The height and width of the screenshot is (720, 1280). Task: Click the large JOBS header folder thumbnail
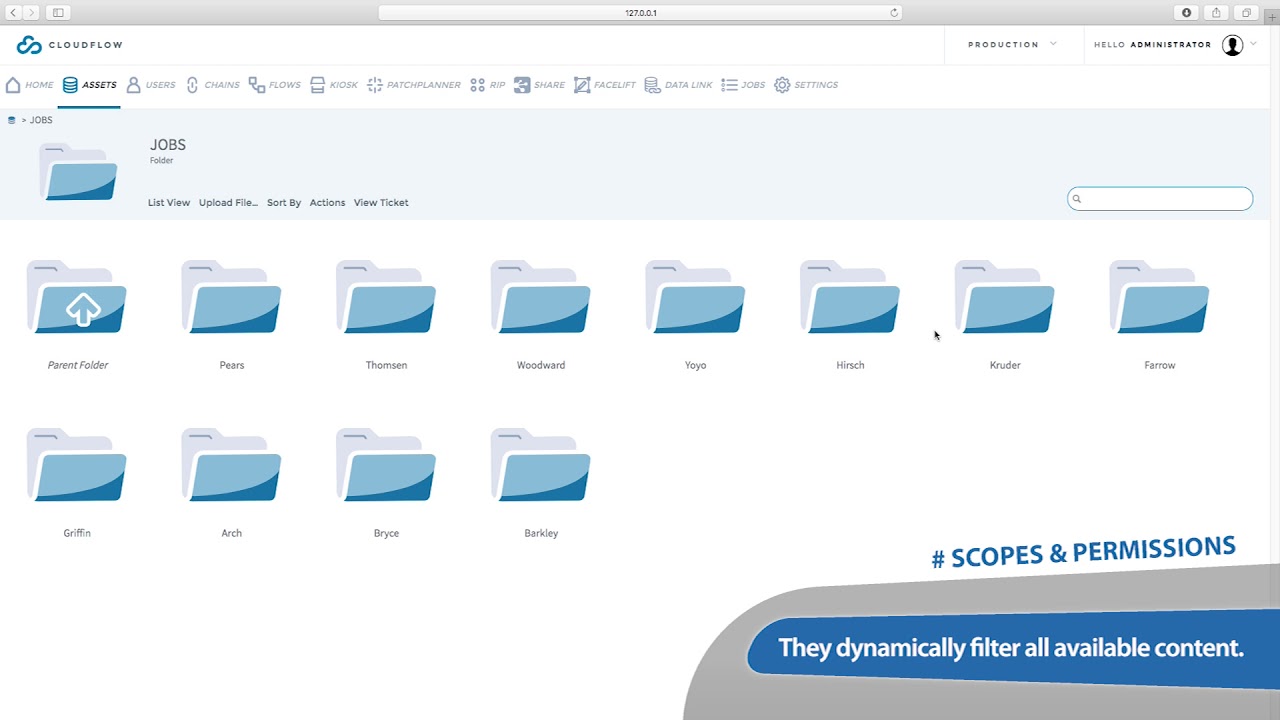tap(79, 172)
